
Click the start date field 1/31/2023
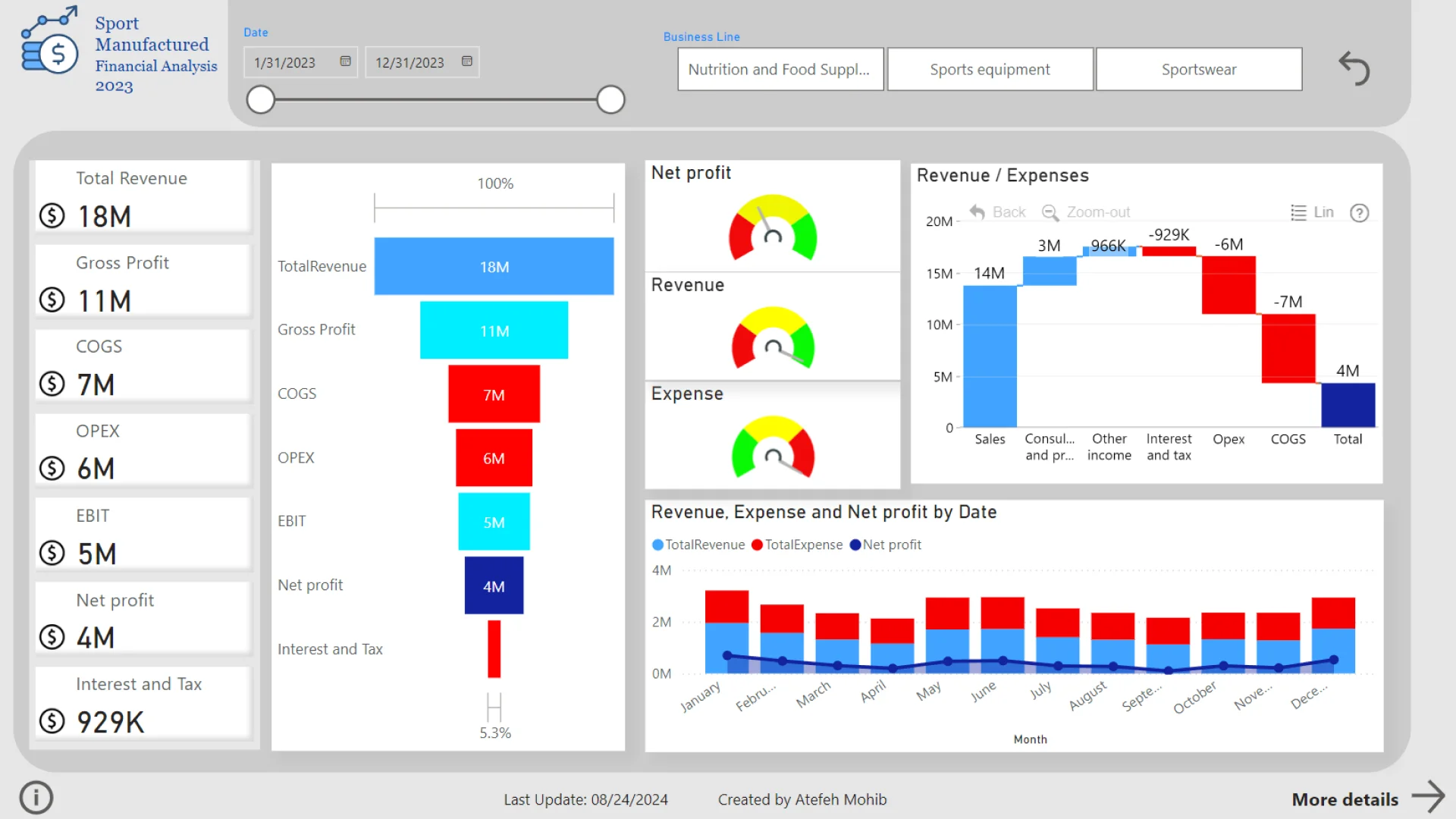300,62
